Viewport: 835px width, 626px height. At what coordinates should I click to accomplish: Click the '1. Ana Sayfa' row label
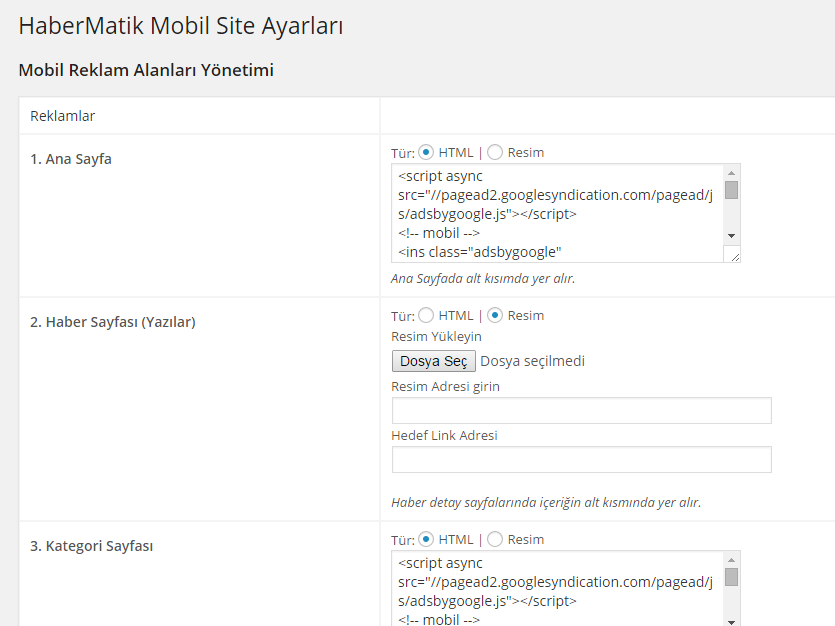point(71,159)
